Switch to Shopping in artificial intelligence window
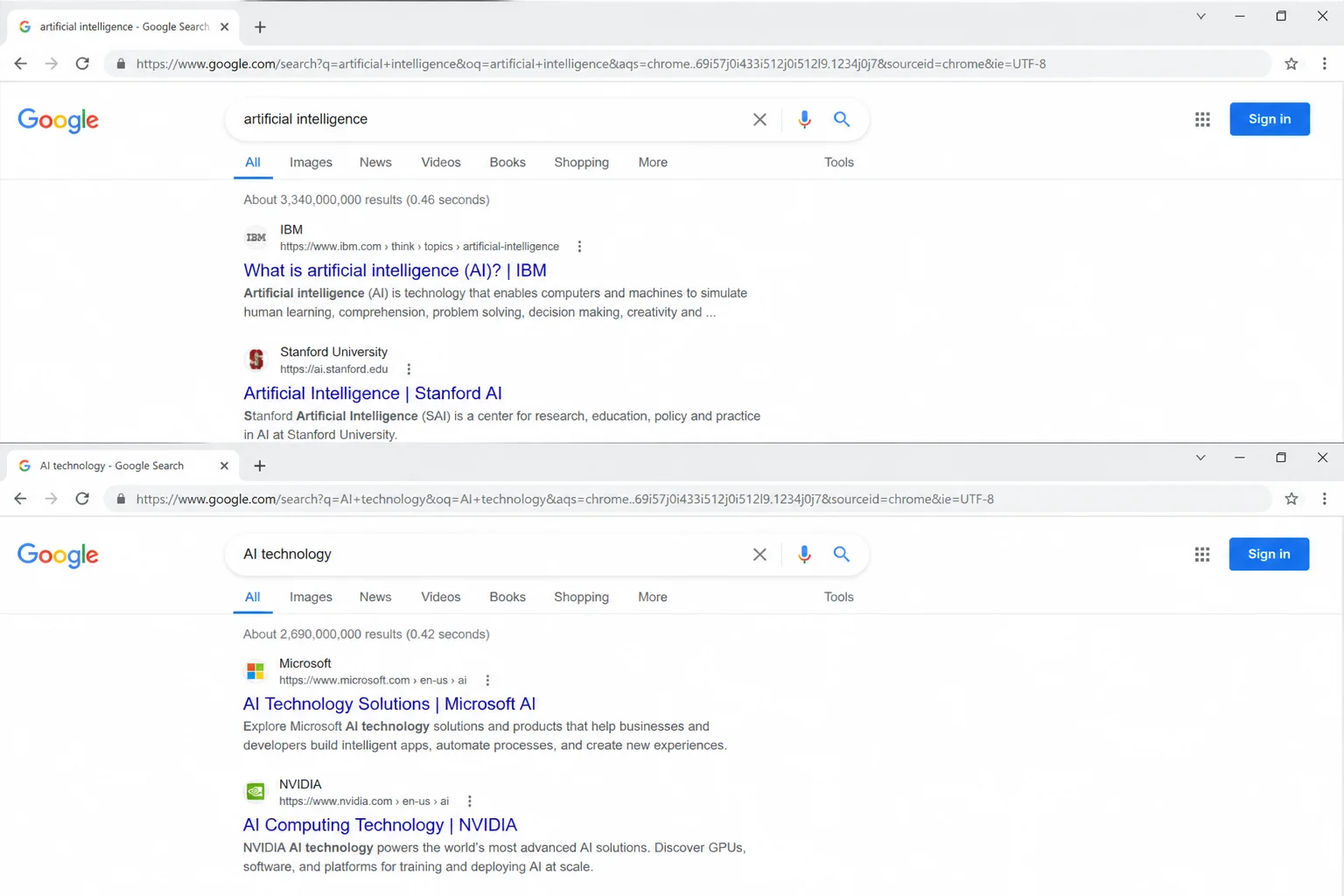The height and width of the screenshot is (896, 1344). tap(581, 163)
